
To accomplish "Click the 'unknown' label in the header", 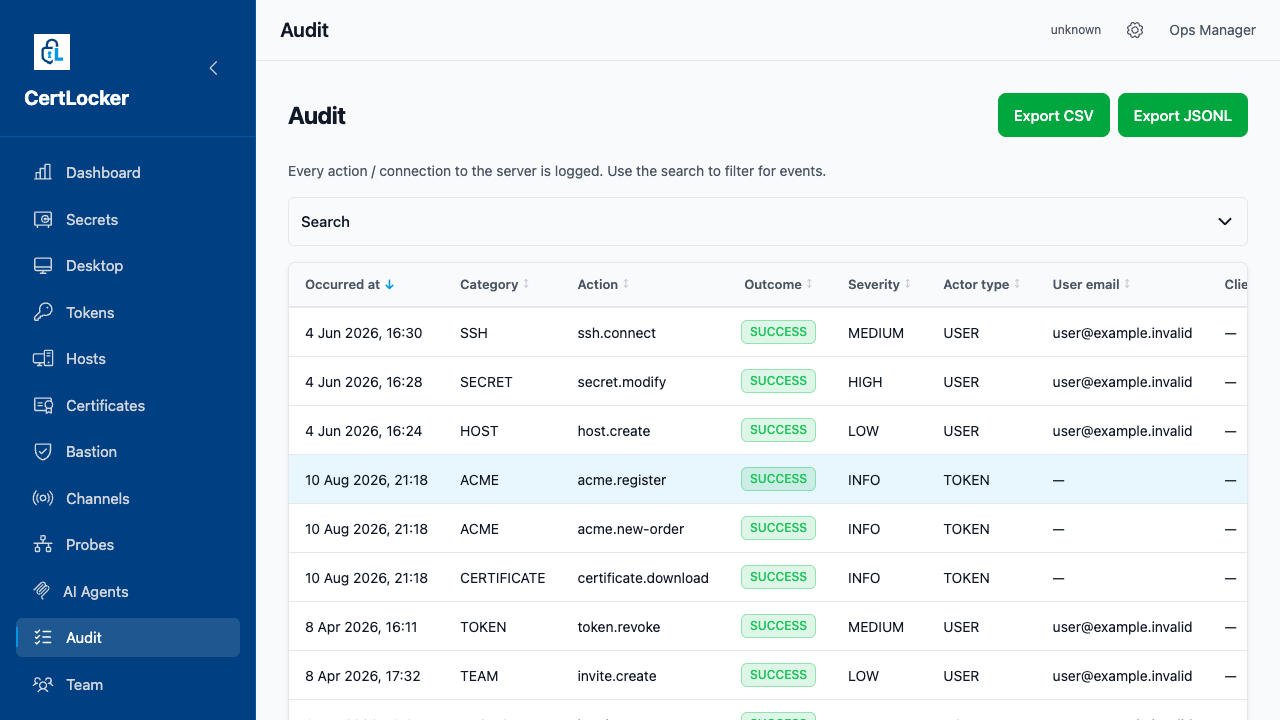I will pos(1076,30).
